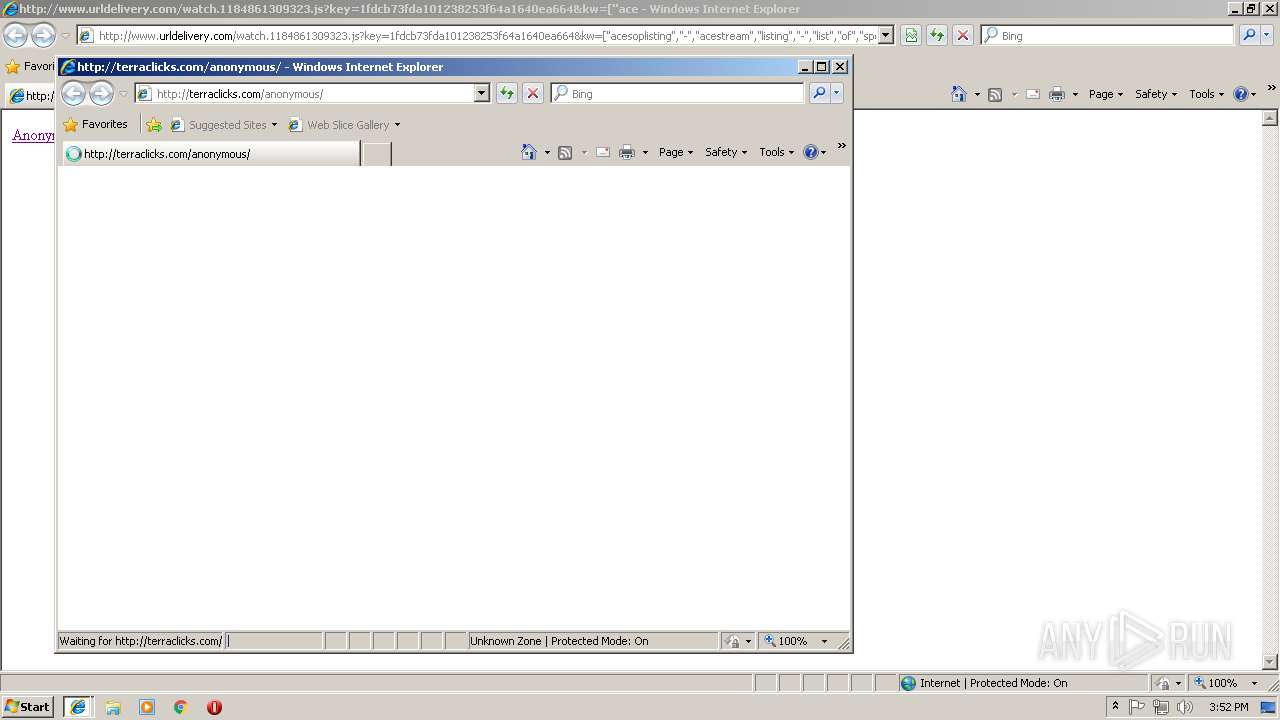Click scroll up arrow in urldelivery window
Screen dimensions: 1280x720
[x=1271, y=118]
